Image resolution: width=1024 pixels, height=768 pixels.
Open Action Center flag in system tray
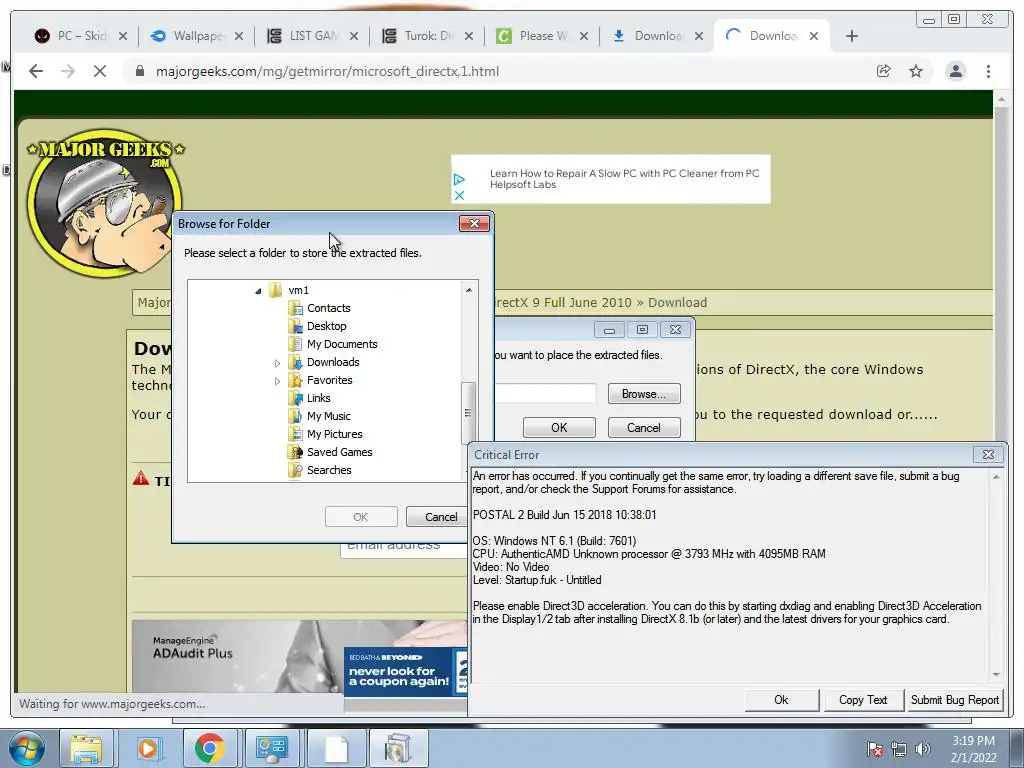[x=875, y=748]
